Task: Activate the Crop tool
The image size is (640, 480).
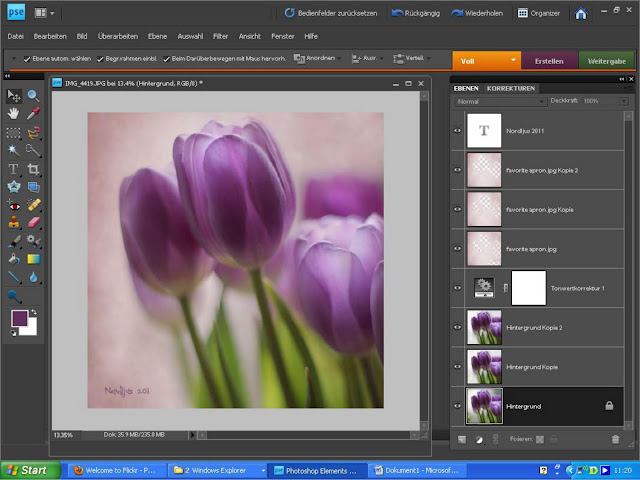Action: pos(33,169)
